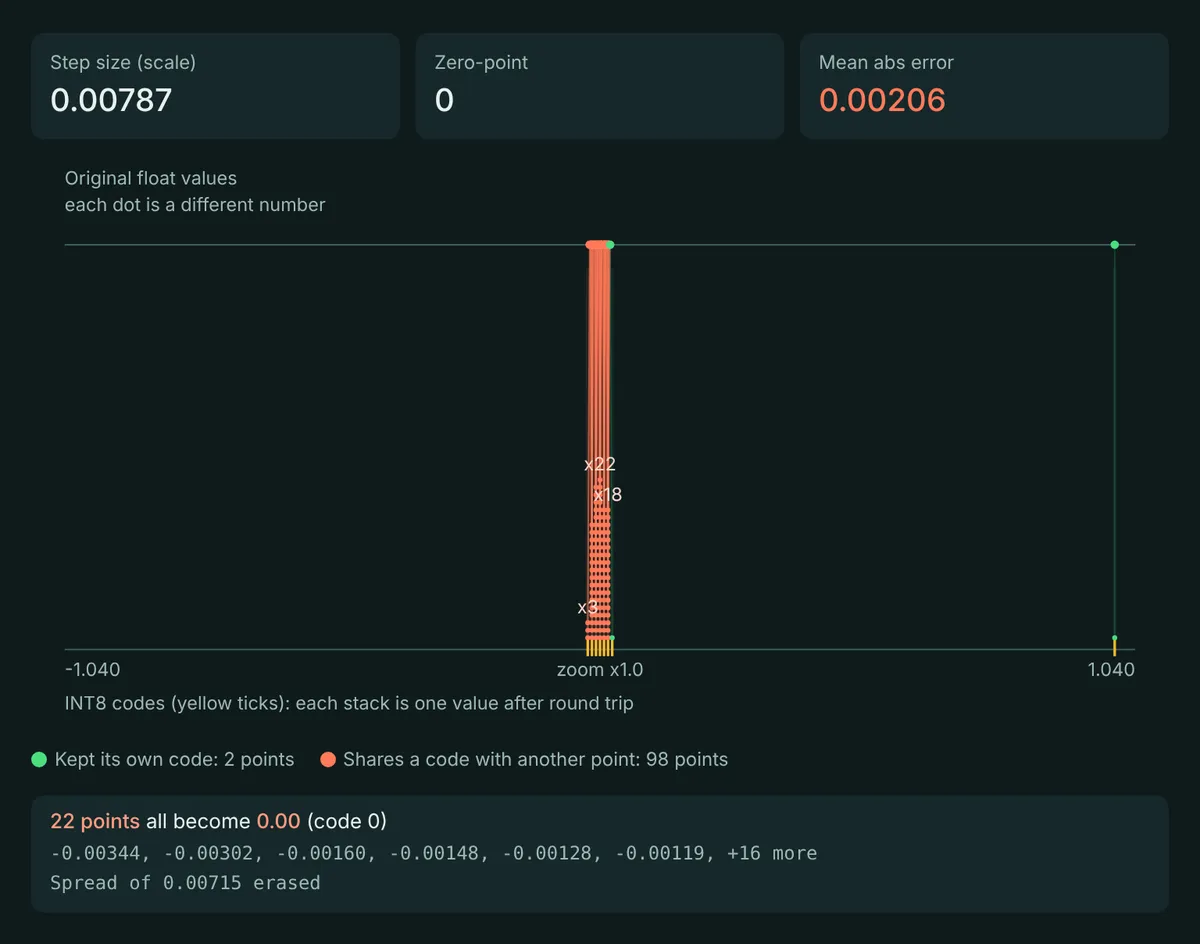Click the "Original float values" heading

[x=151, y=178]
